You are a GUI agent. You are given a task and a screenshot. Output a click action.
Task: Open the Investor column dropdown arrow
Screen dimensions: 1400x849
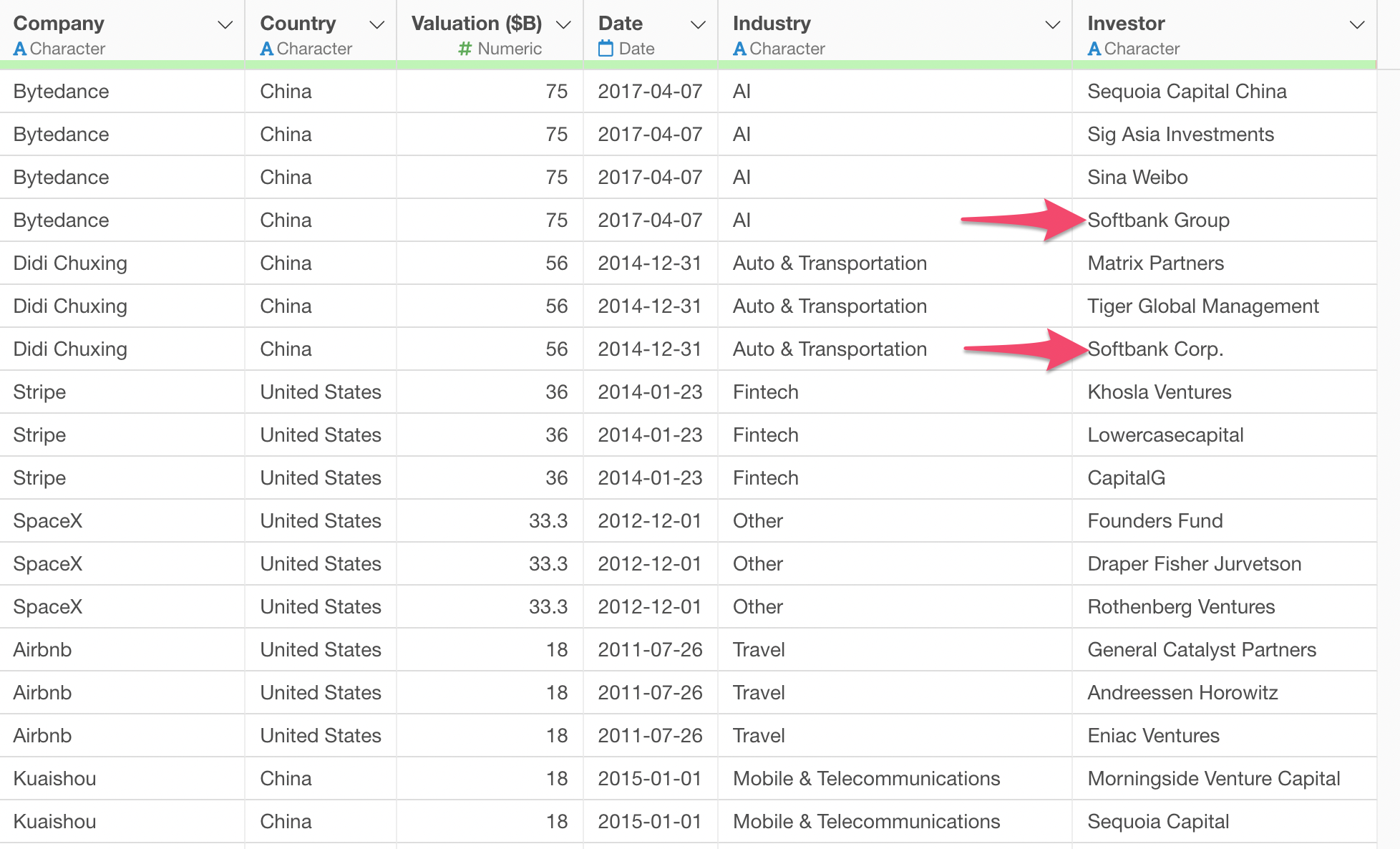pyautogui.click(x=1356, y=25)
